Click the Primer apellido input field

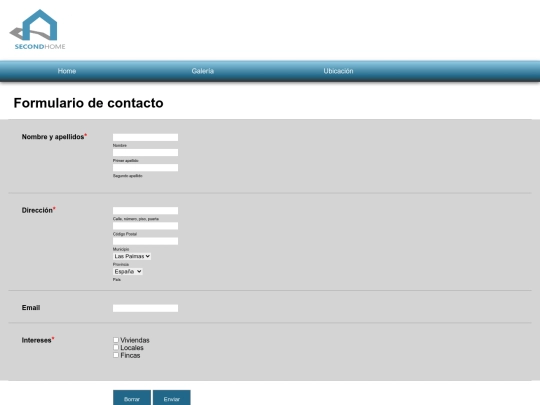tap(145, 152)
